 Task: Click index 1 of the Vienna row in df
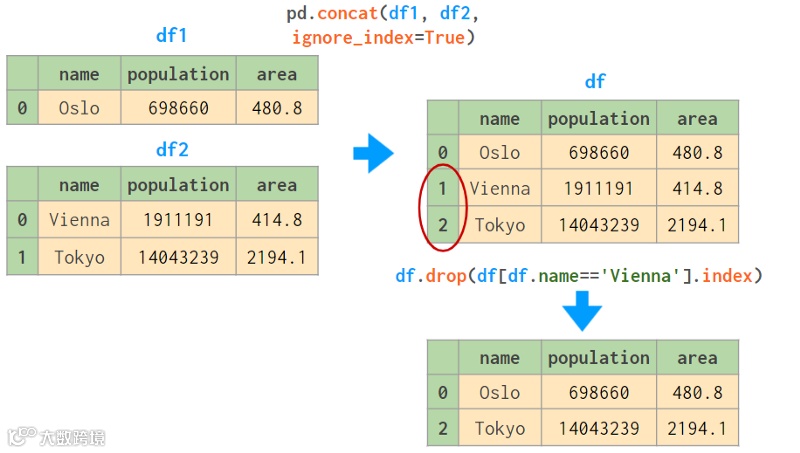point(442,188)
